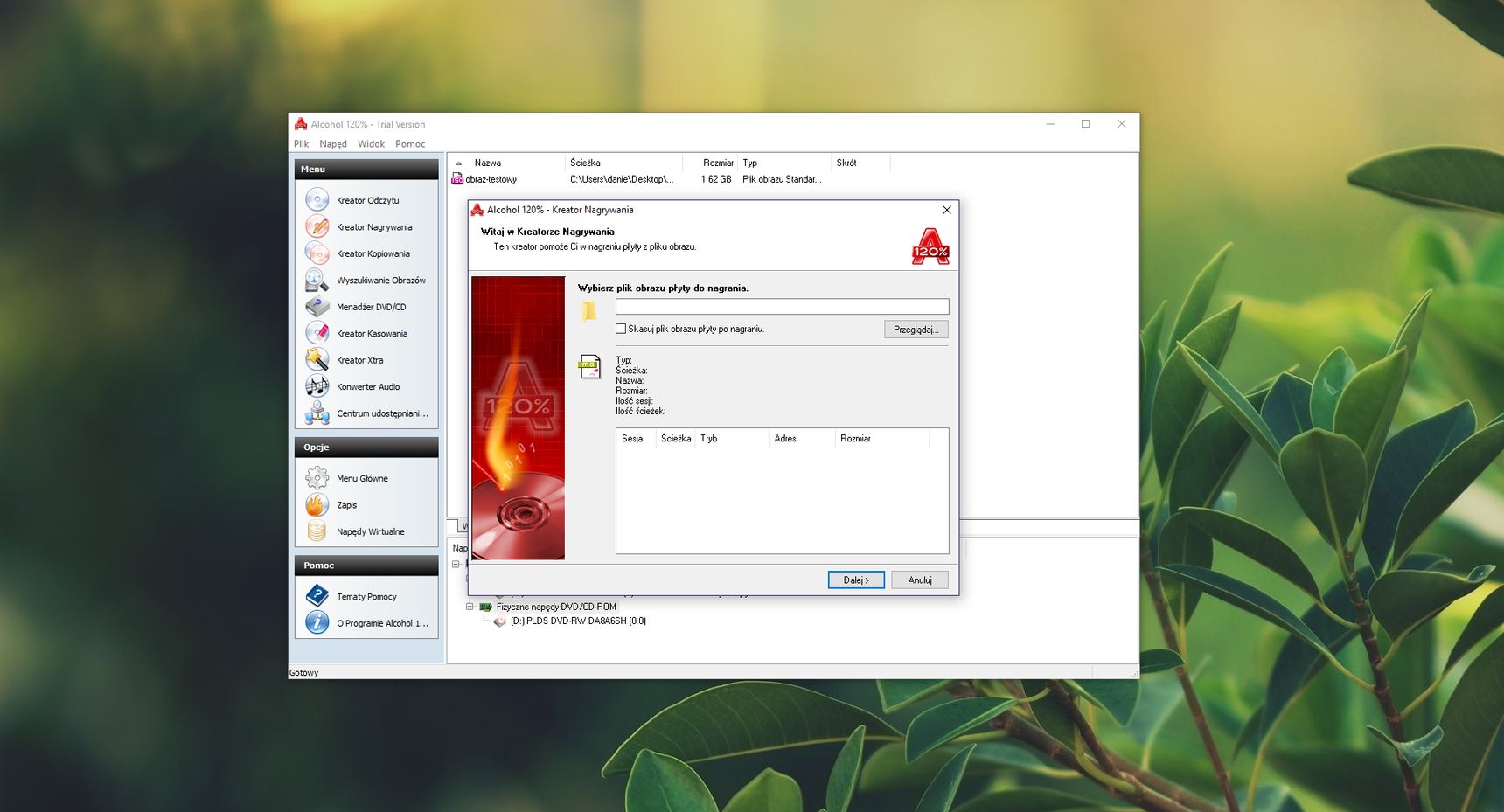This screenshot has width=1504, height=812.
Task: Open the Plik menu
Action: pyautogui.click(x=302, y=144)
